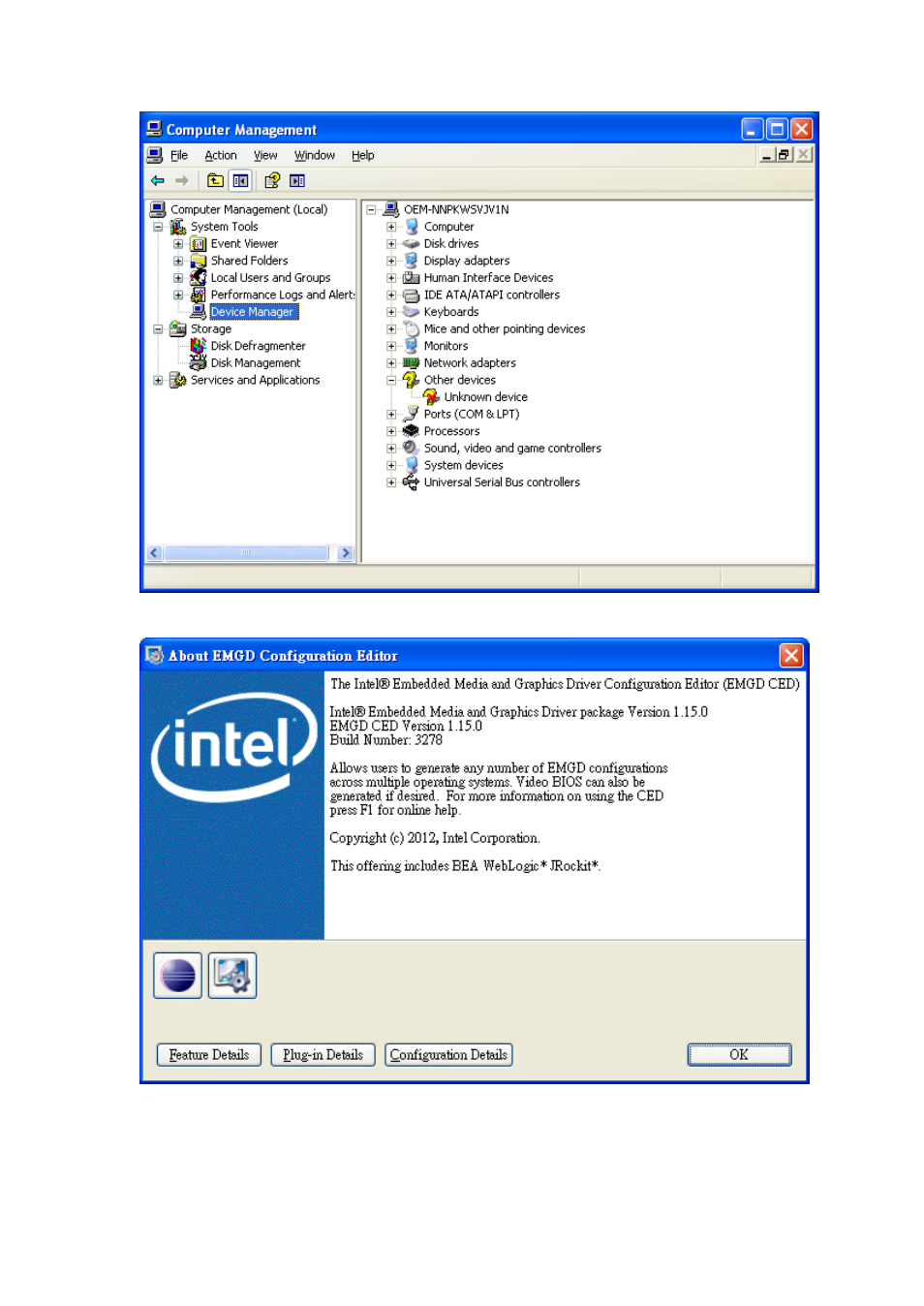This screenshot has height=1306, width=924.
Task: Click the Help toolbar icon with question mark
Action: tap(272, 181)
